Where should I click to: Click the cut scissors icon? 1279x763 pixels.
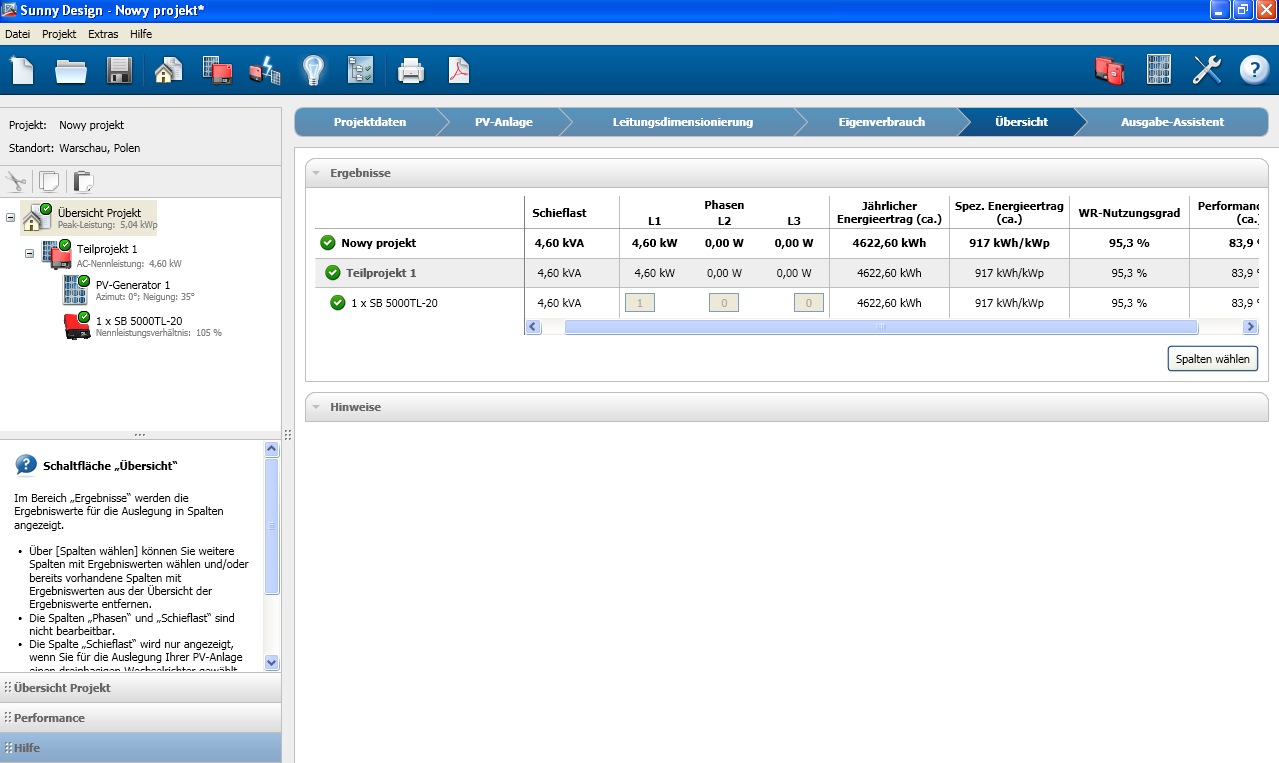(16, 181)
